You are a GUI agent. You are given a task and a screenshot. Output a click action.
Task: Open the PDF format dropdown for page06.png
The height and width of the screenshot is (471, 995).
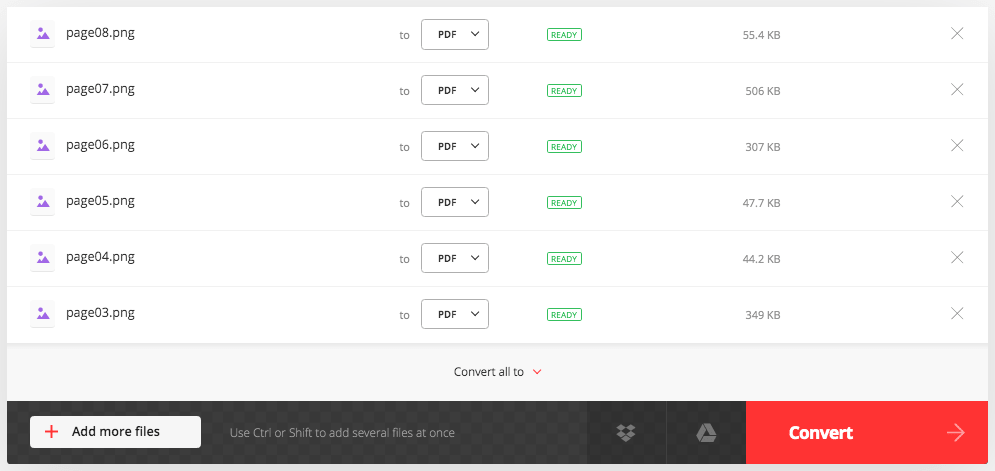(455, 146)
